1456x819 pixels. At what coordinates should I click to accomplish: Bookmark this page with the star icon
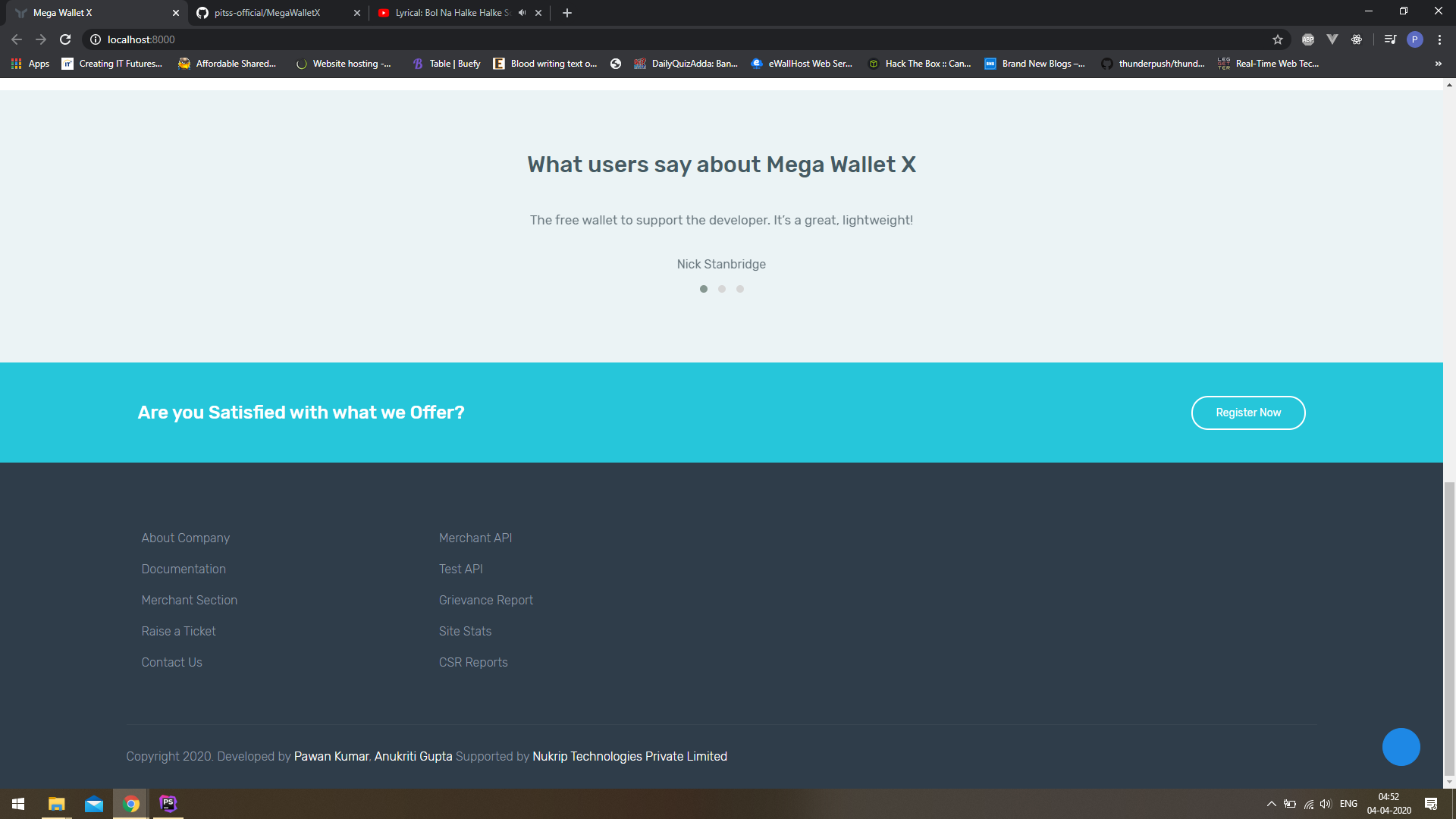tap(1278, 39)
